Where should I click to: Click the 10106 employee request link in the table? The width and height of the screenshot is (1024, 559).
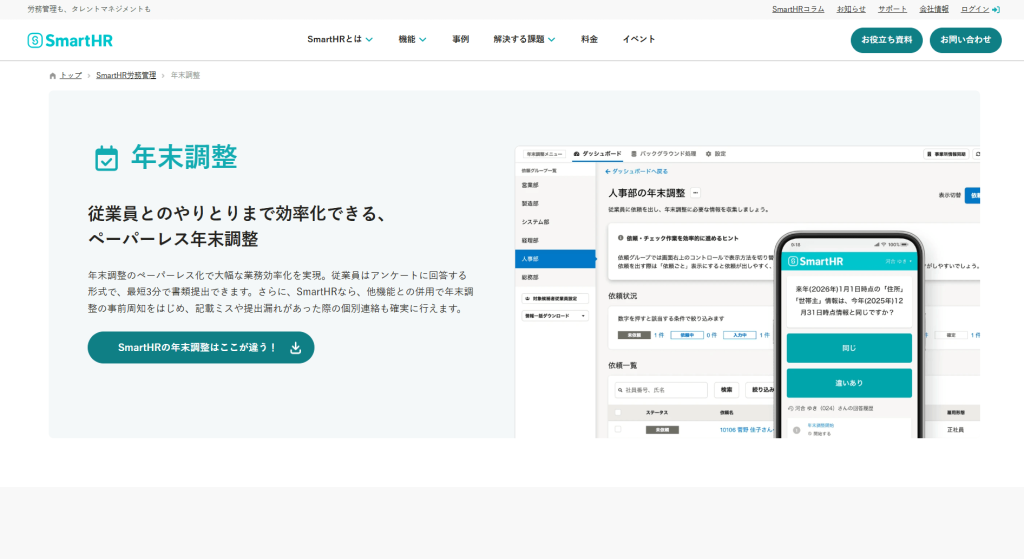[746, 430]
